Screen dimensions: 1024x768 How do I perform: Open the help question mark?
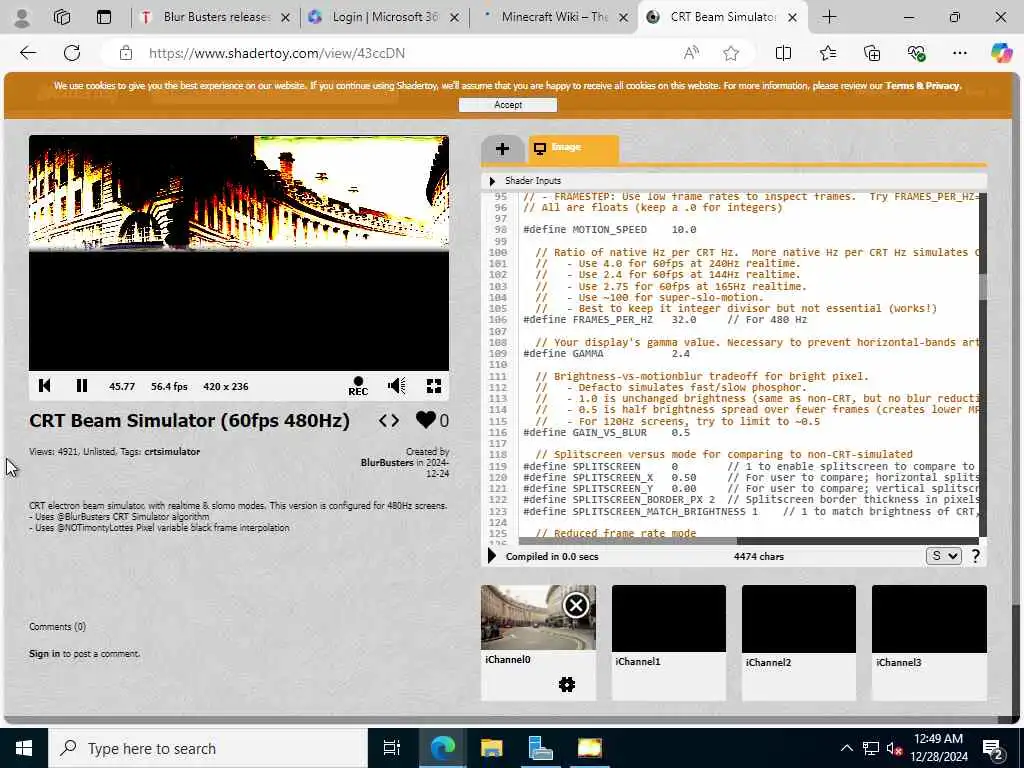pyautogui.click(x=975, y=556)
